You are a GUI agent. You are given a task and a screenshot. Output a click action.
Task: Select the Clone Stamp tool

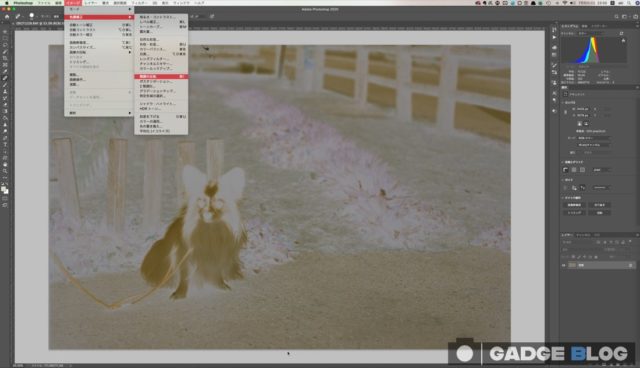[5, 91]
